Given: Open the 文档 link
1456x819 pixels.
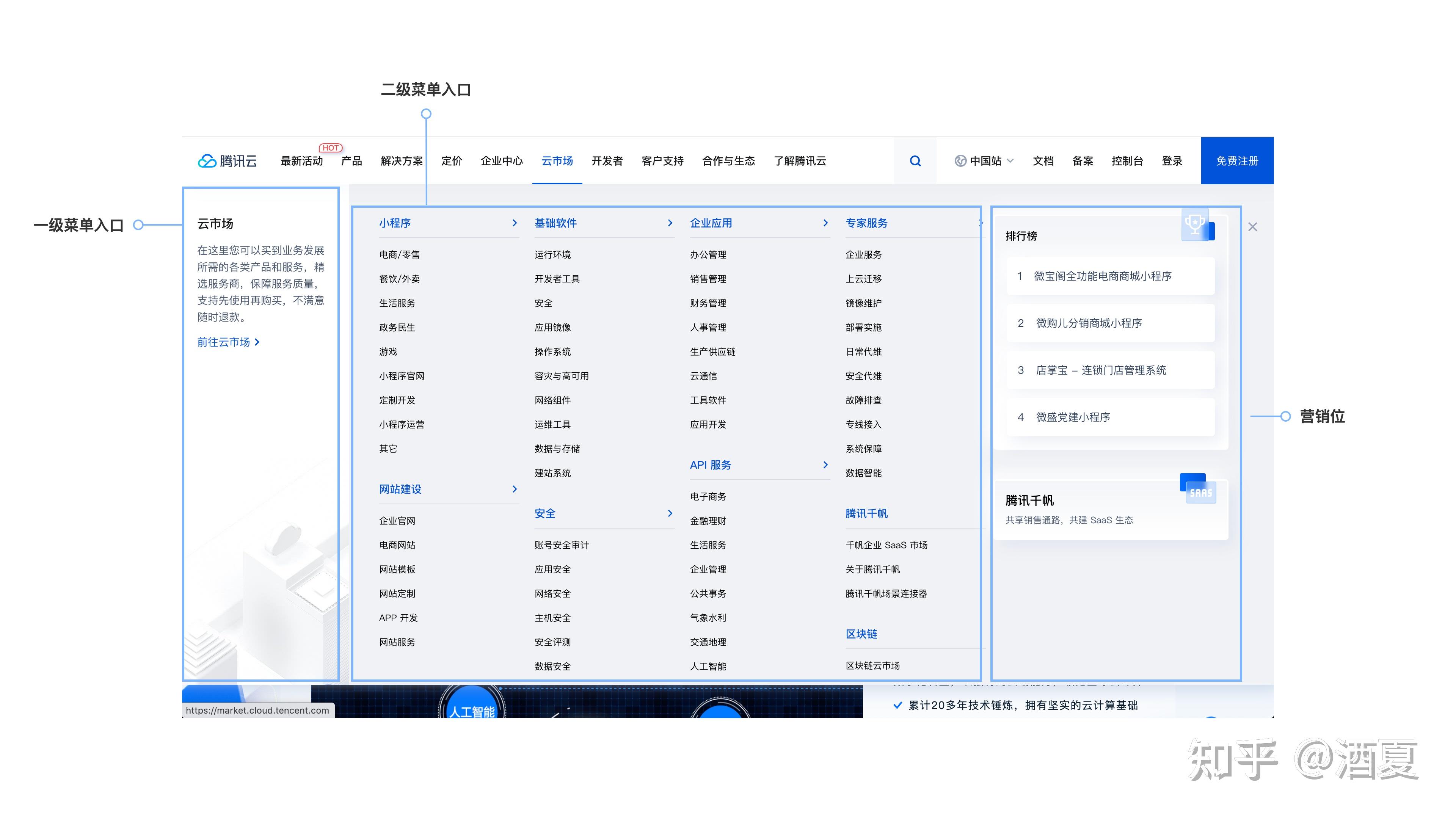Looking at the screenshot, I should 1043,161.
